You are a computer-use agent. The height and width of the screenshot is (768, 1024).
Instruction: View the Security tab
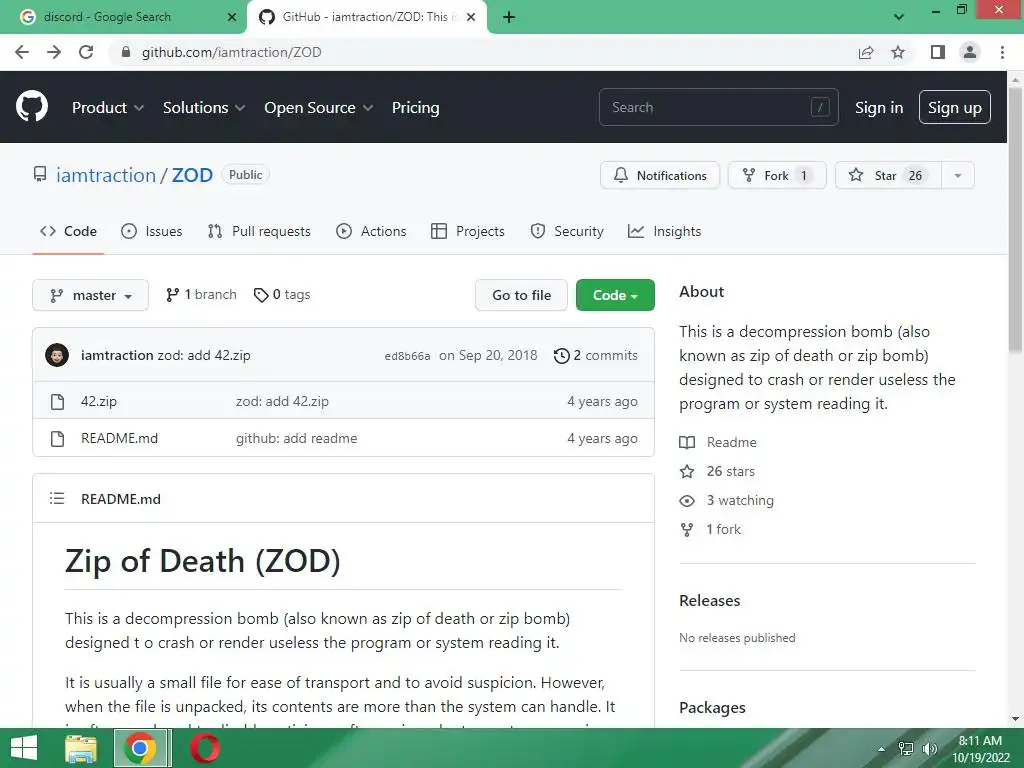(567, 231)
